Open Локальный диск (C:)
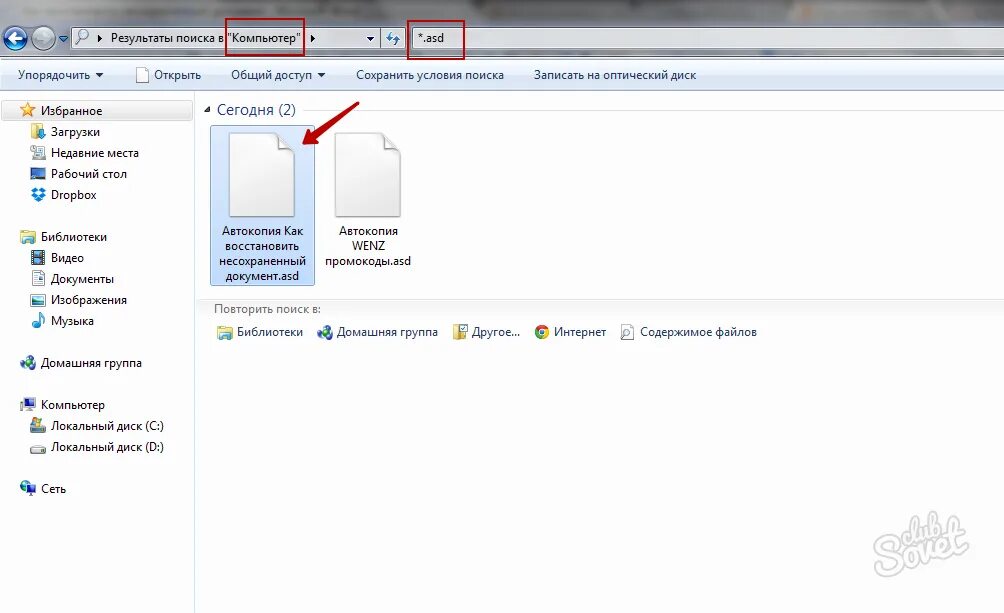Image resolution: width=1004 pixels, height=613 pixels. pos(107,426)
